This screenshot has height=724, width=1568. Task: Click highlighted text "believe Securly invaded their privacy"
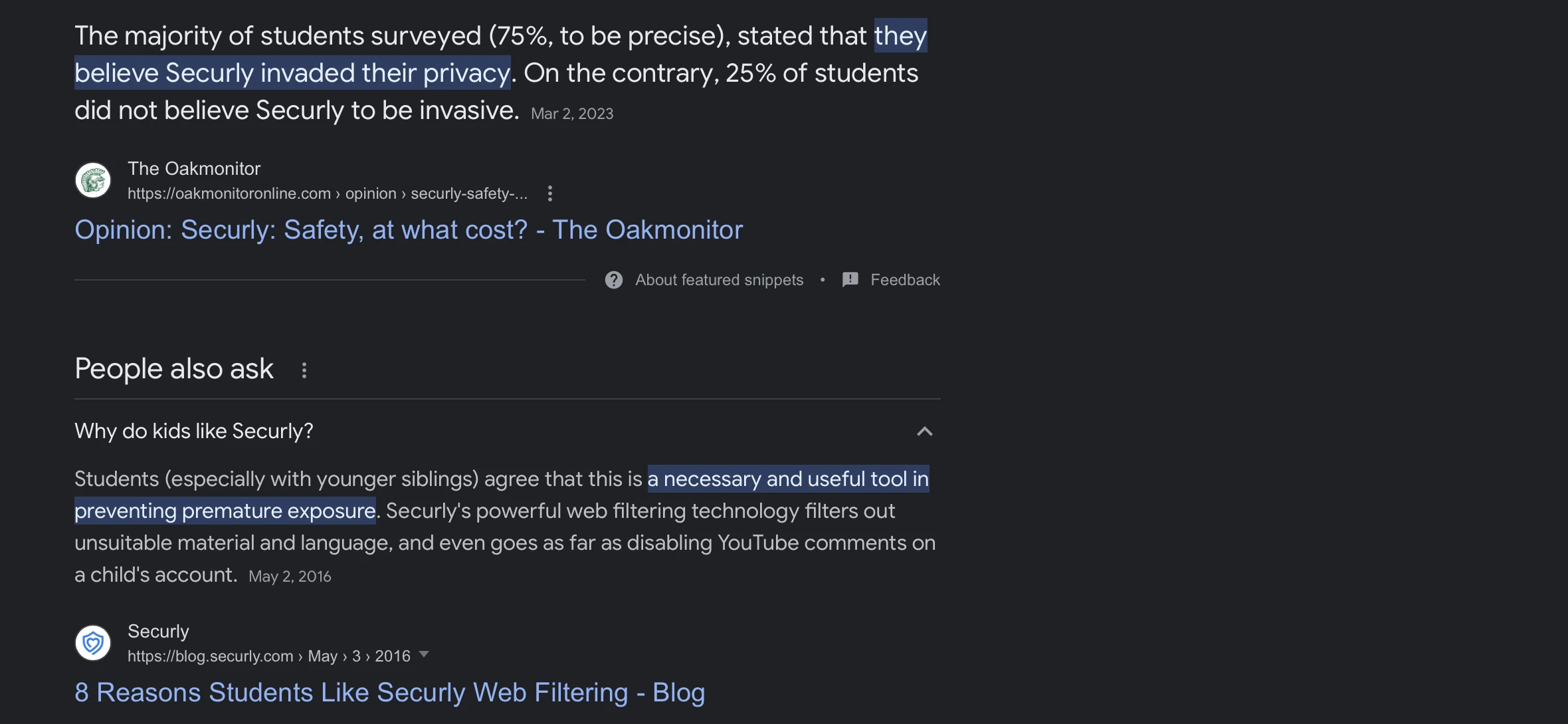(292, 73)
